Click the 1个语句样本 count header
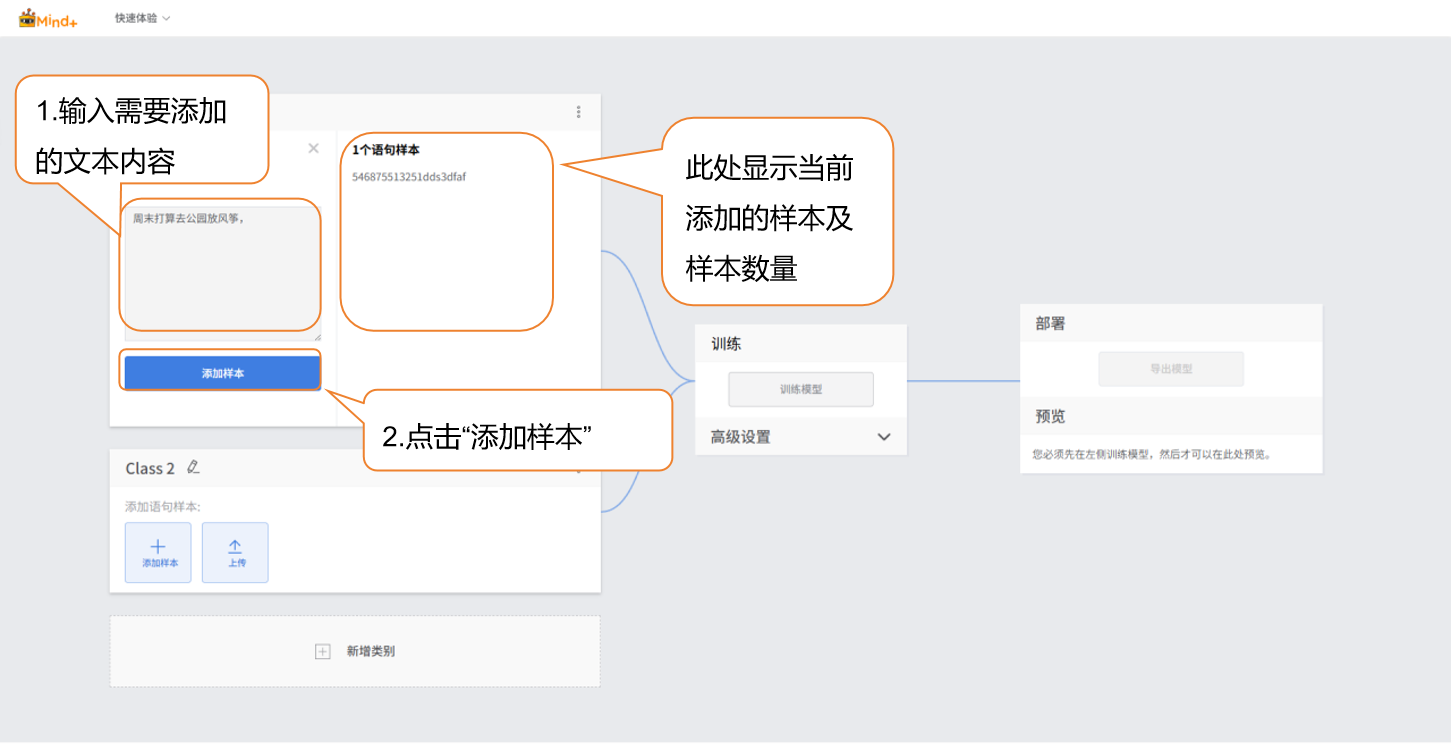Screen dimensions: 1451x750 pos(386,150)
